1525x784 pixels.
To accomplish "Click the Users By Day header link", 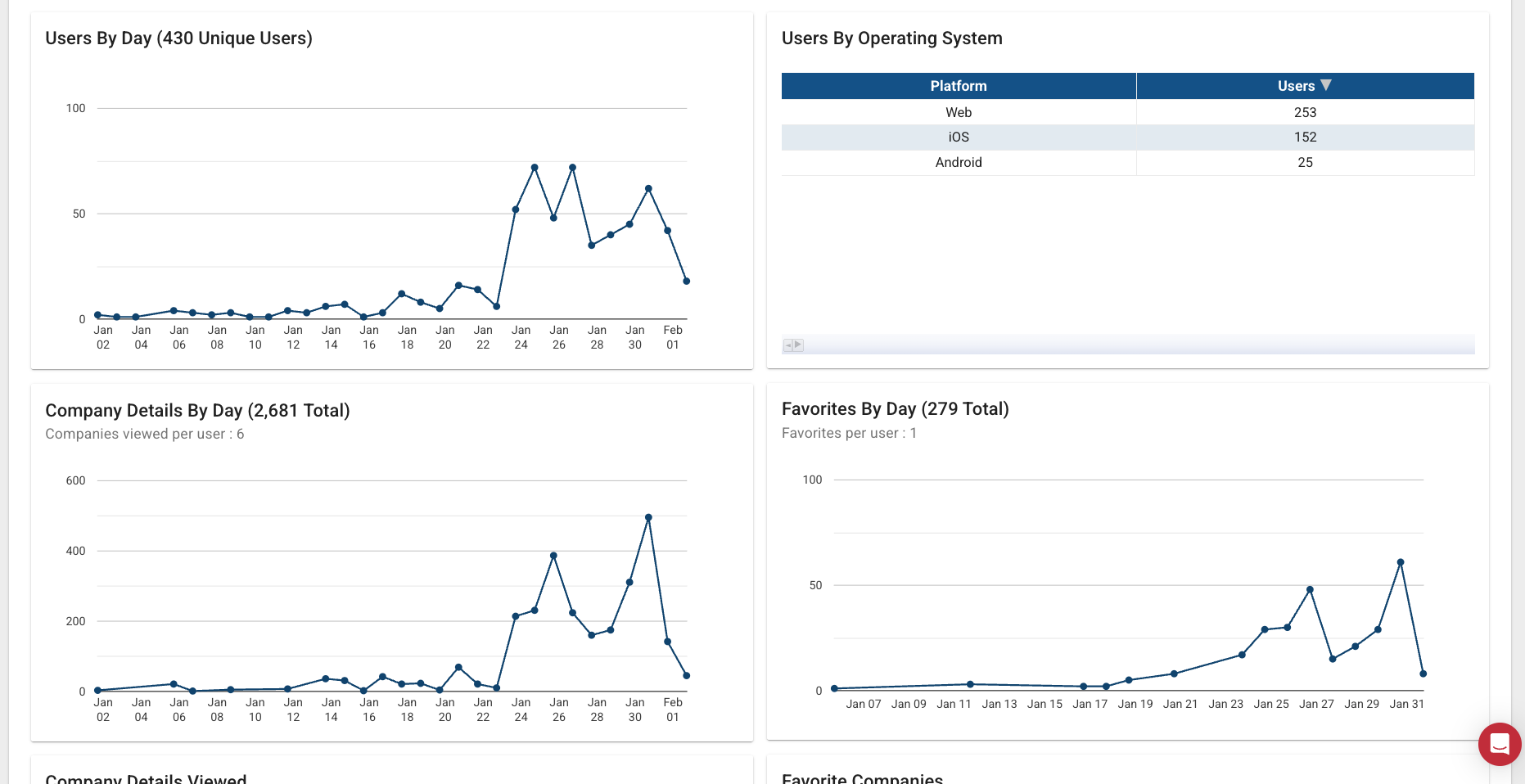I will (x=178, y=38).
